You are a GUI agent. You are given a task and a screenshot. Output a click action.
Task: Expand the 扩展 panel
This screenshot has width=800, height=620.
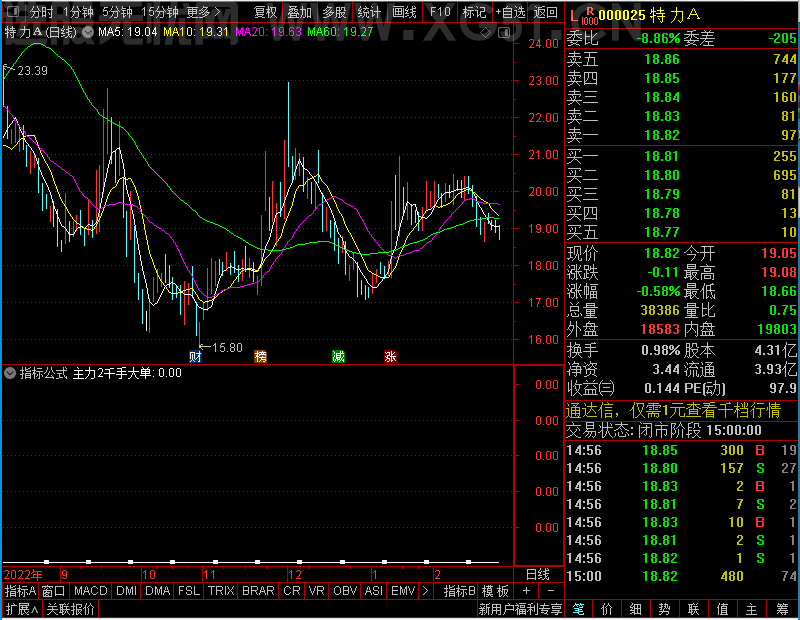tap(22, 609)
